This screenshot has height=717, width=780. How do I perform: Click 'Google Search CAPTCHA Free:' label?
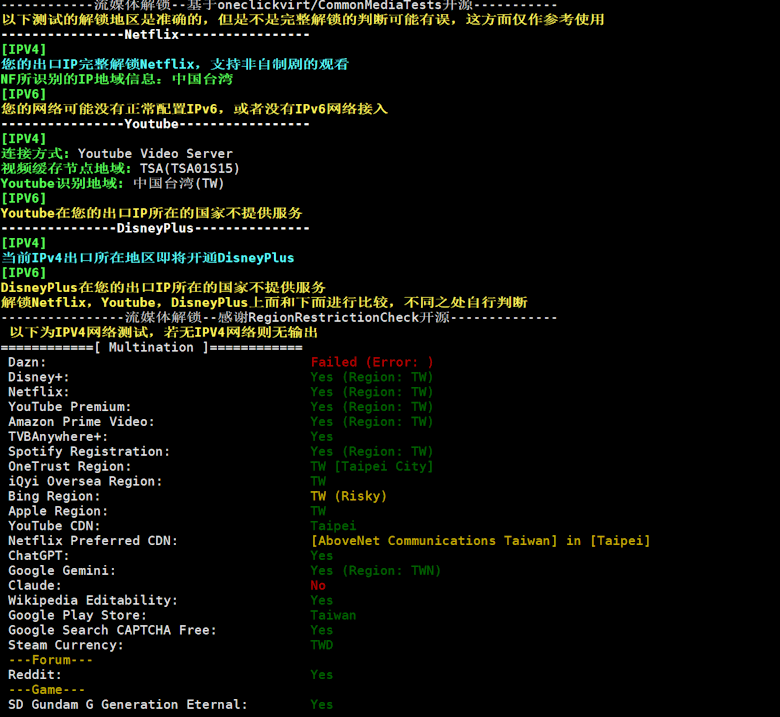tap(112, 630)
